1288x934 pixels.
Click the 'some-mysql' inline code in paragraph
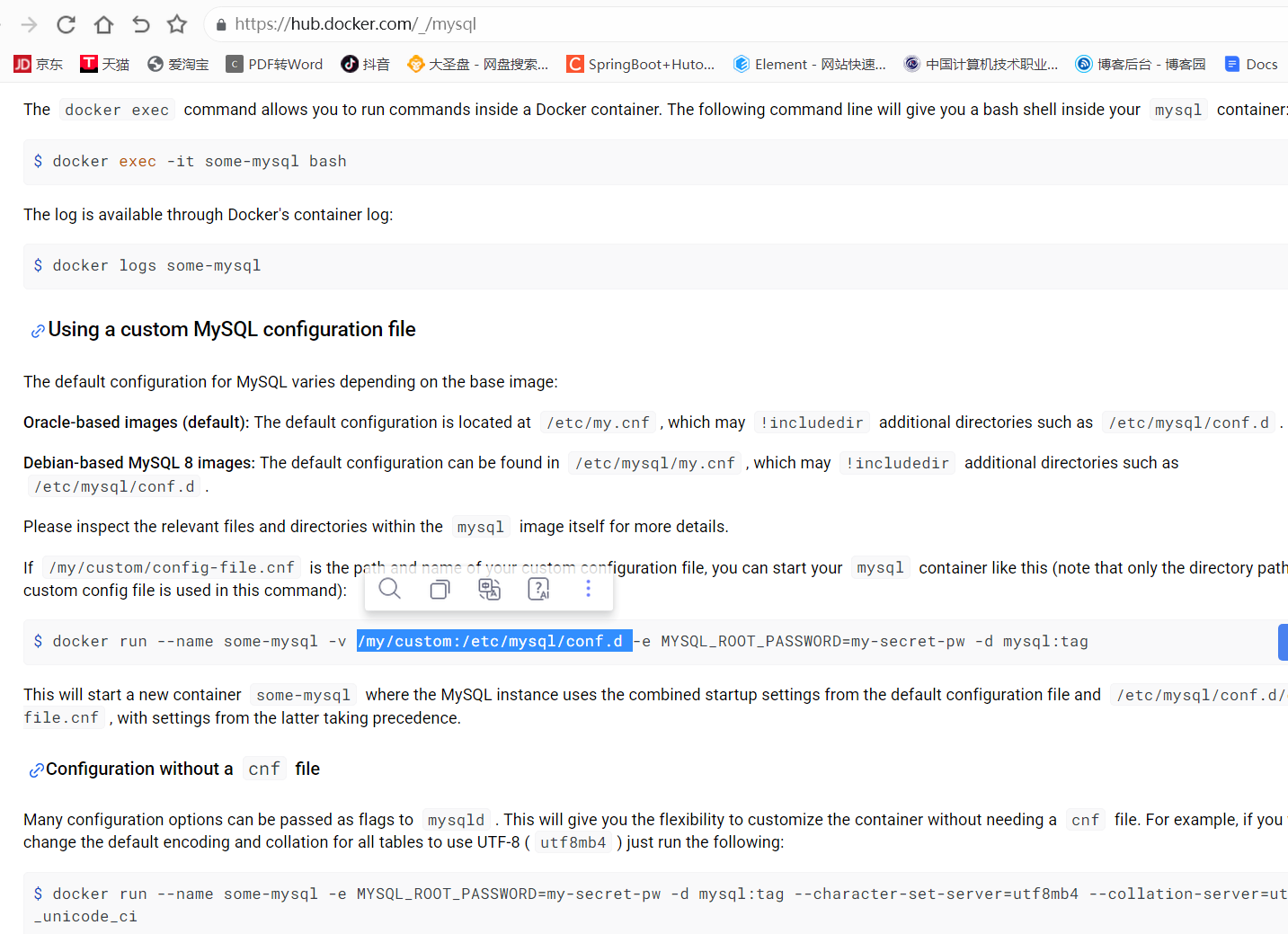303,695
